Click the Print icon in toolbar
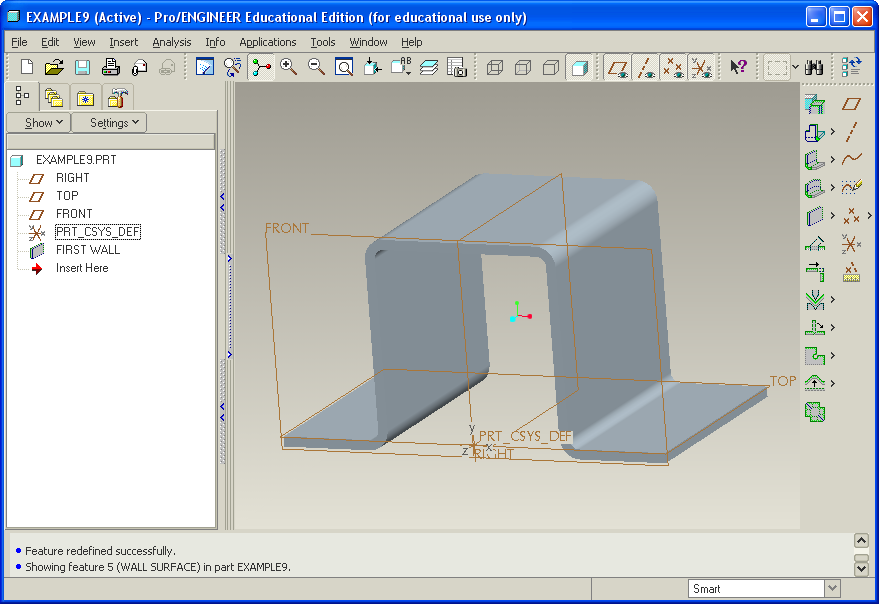Image resolution: width=879 pixels, height=604 pixels. [x=111, y=67]
